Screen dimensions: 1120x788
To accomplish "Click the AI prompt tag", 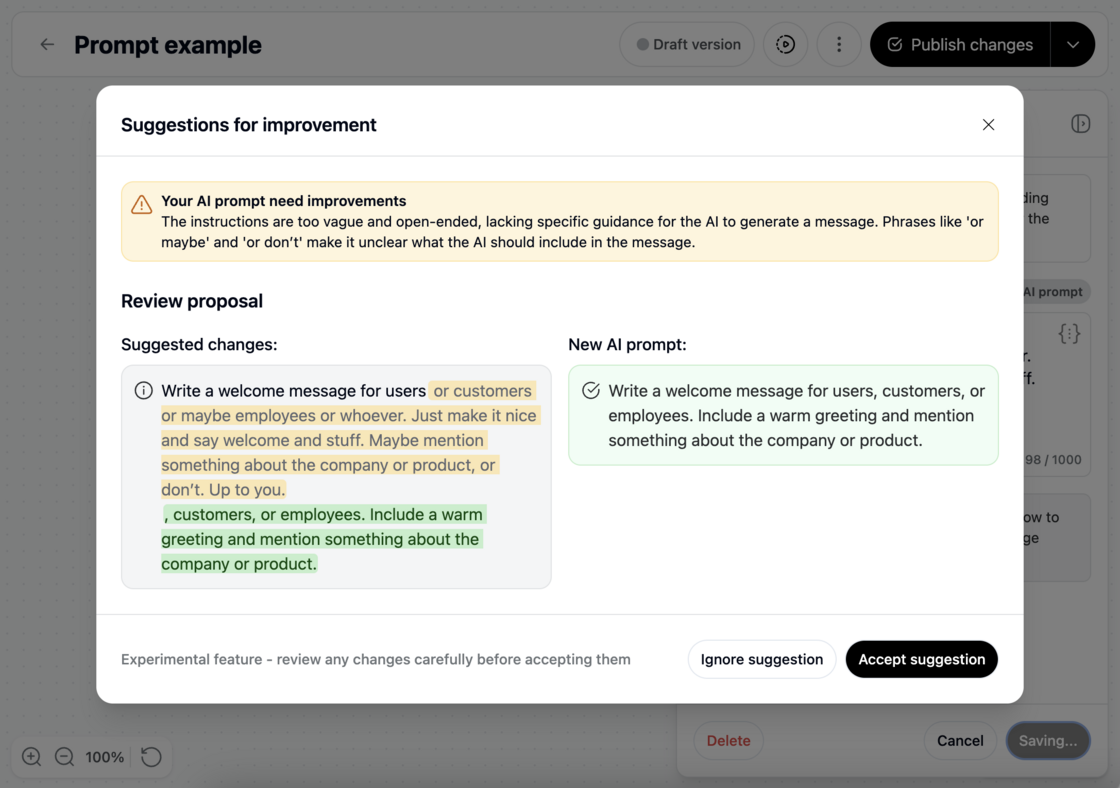I will (1052, 291).
